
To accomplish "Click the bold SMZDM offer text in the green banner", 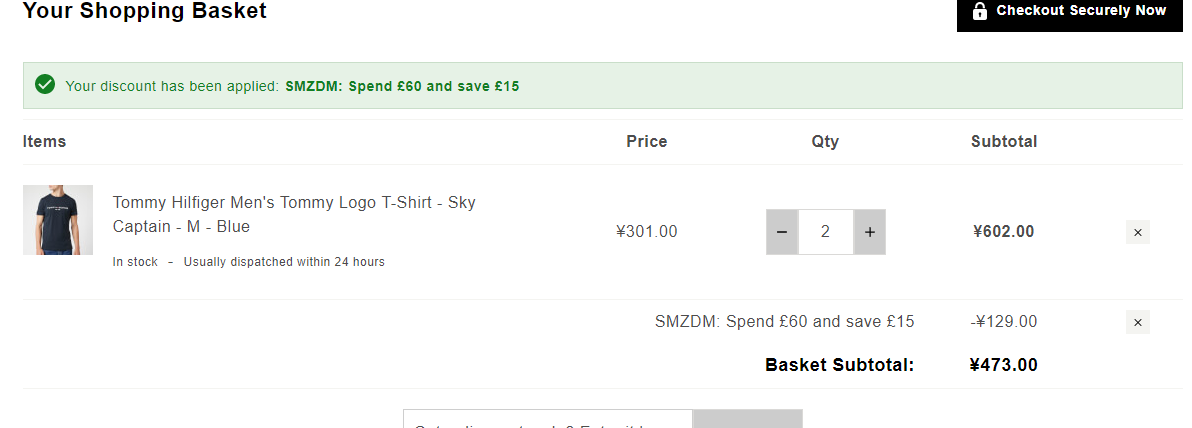I will [402, 86].
